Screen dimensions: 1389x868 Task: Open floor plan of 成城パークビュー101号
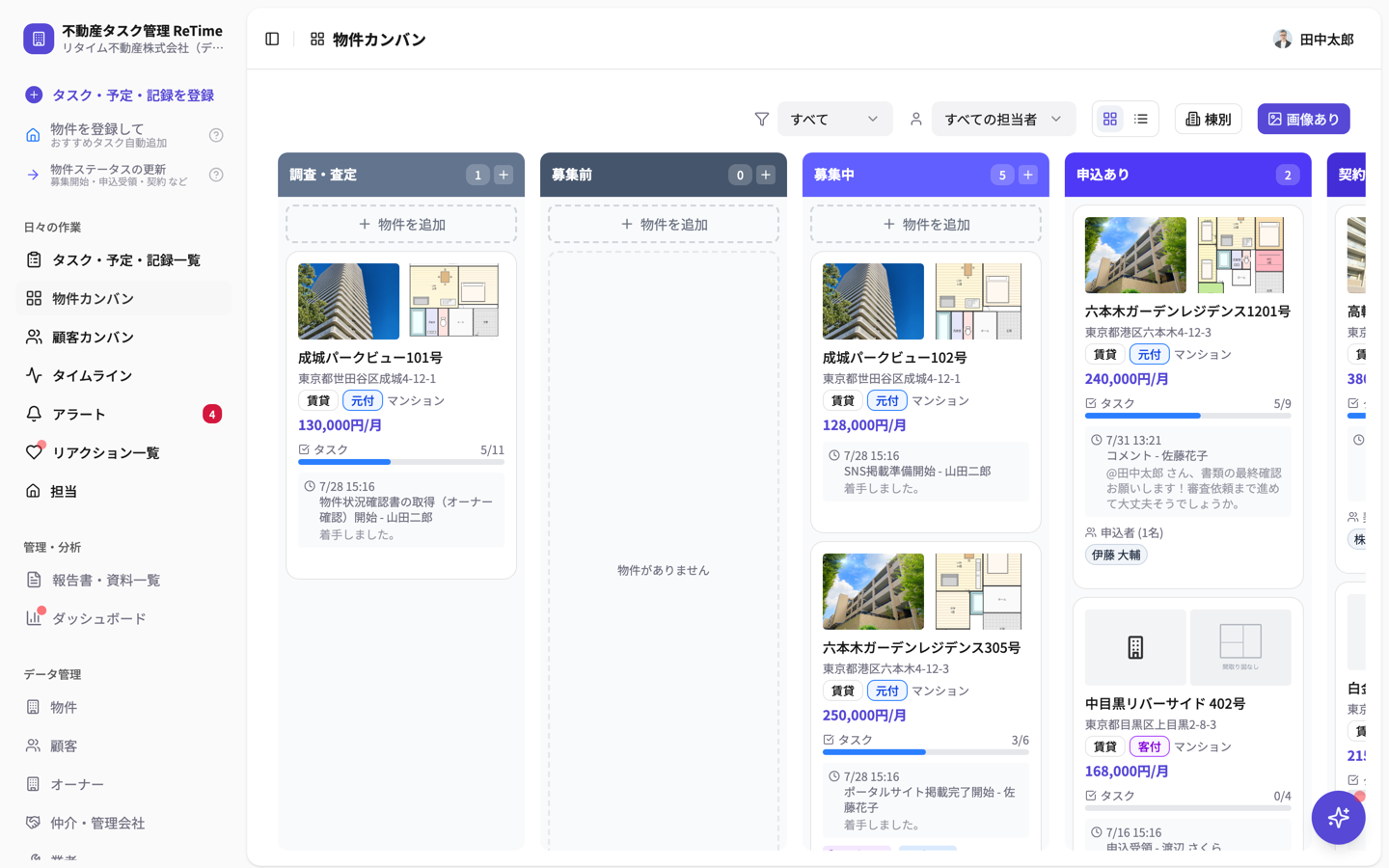click(453, 301)
